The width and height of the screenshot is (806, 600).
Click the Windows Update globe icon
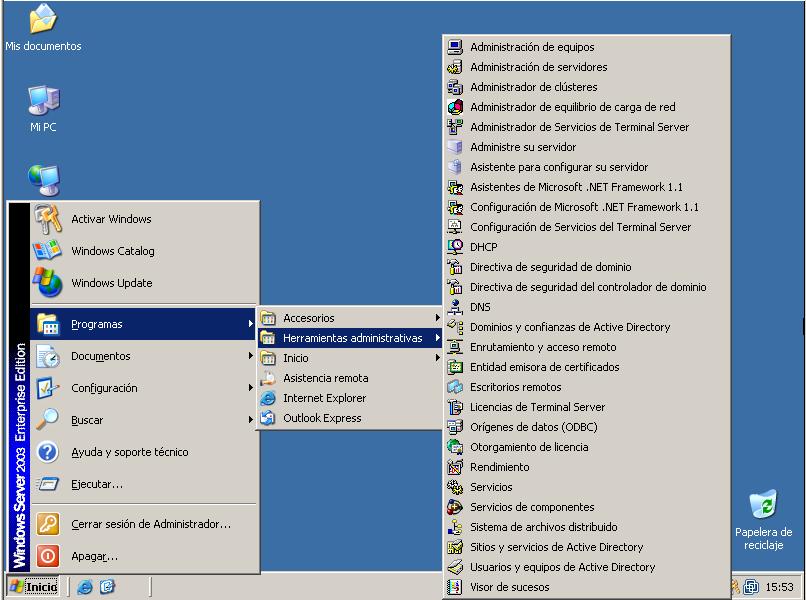pos(48,282)
